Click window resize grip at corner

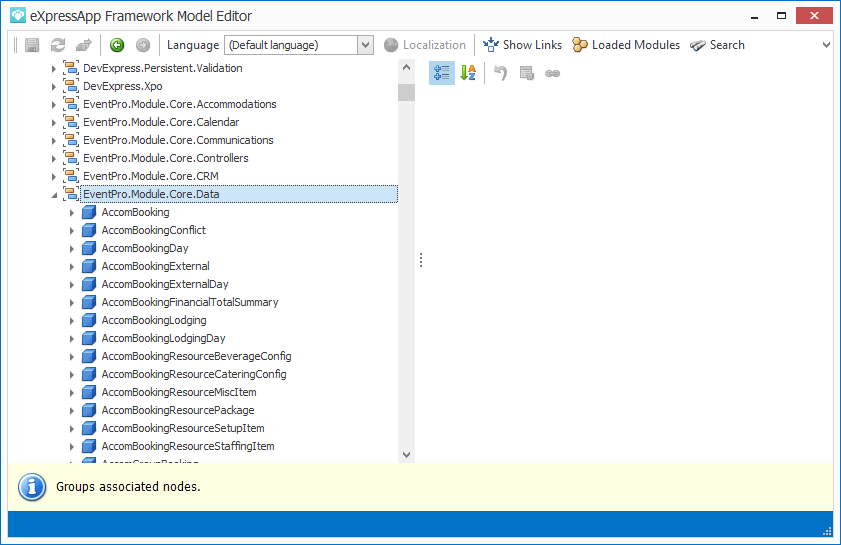click(x=827, y=531)
